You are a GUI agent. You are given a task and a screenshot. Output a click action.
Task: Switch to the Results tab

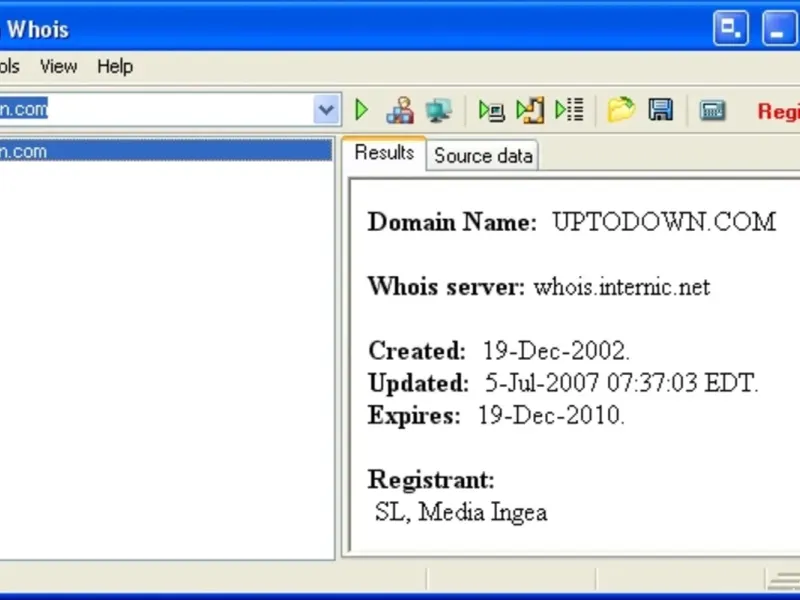tap(384, 153)
